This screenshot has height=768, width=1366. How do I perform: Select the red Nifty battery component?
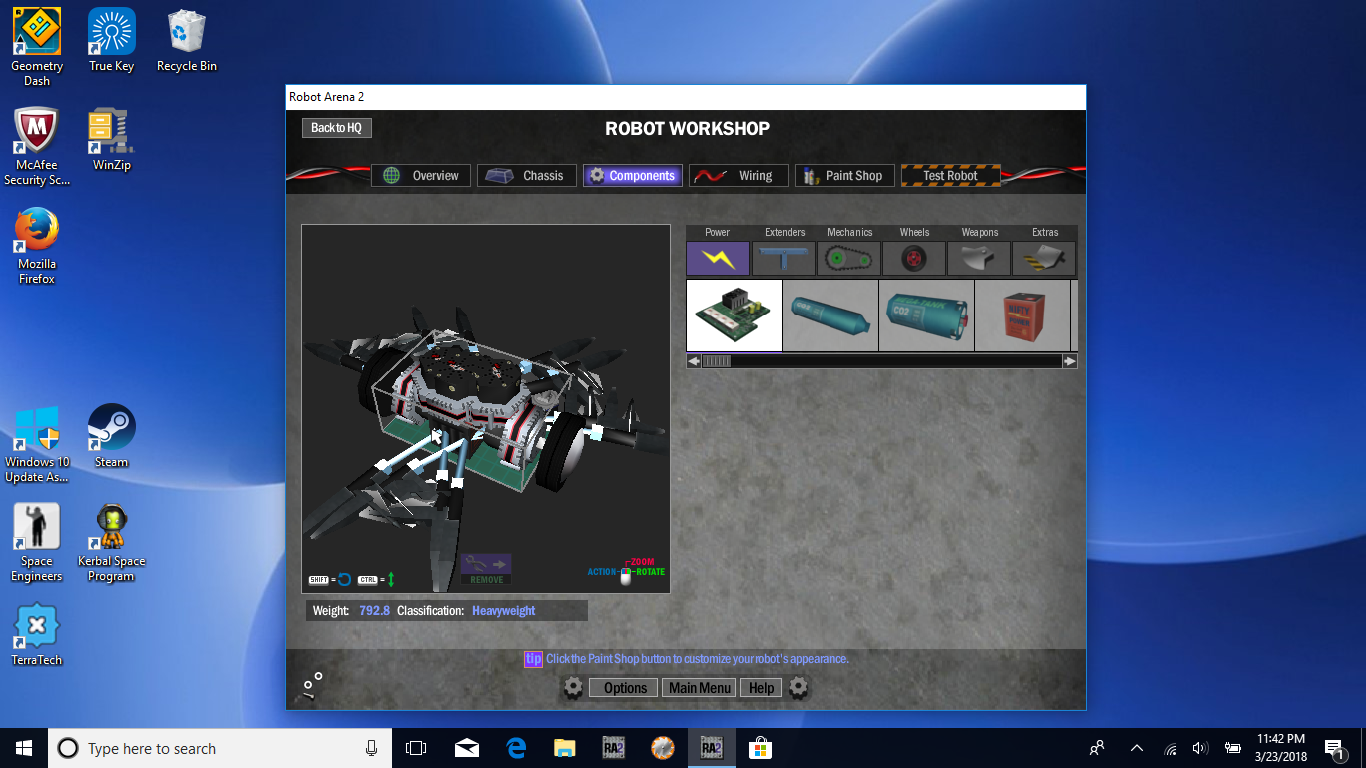point(1021,316)
